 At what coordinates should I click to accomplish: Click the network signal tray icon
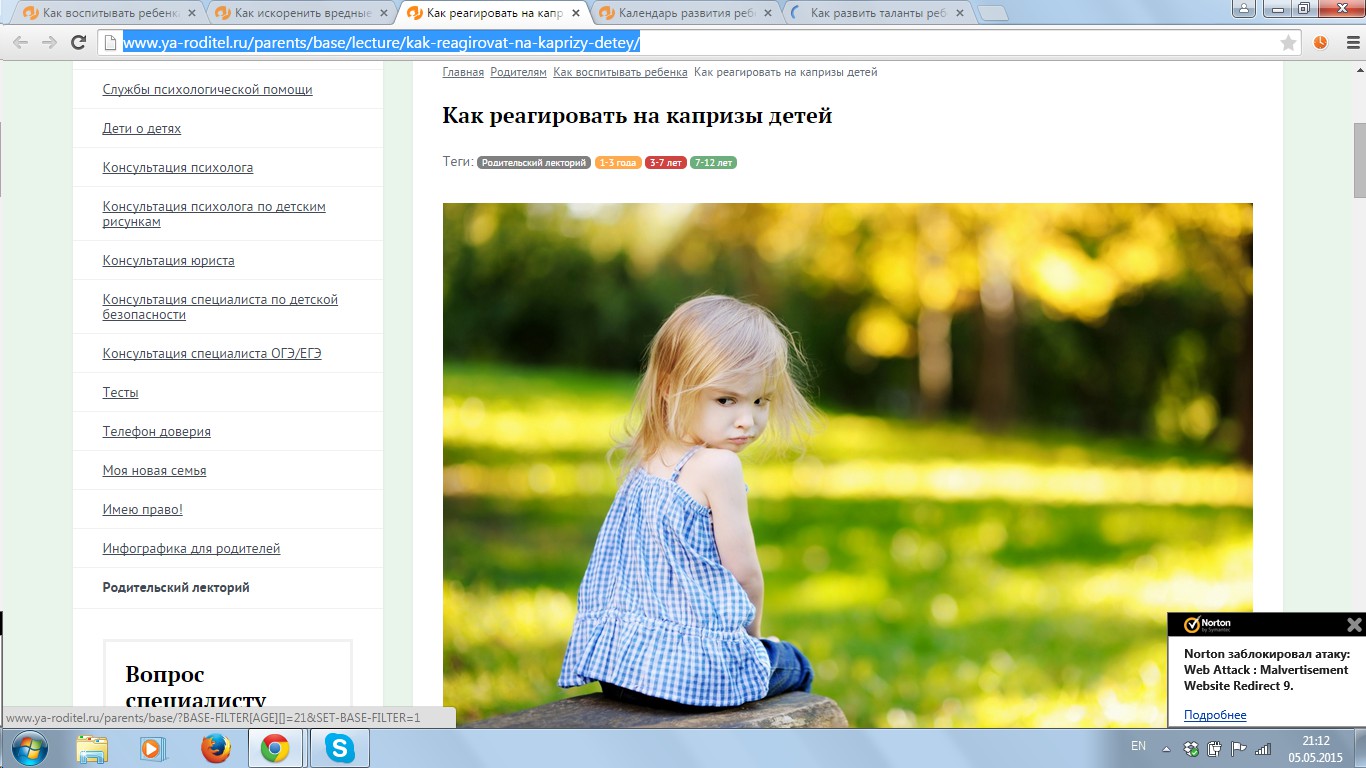coord(1263,748)
